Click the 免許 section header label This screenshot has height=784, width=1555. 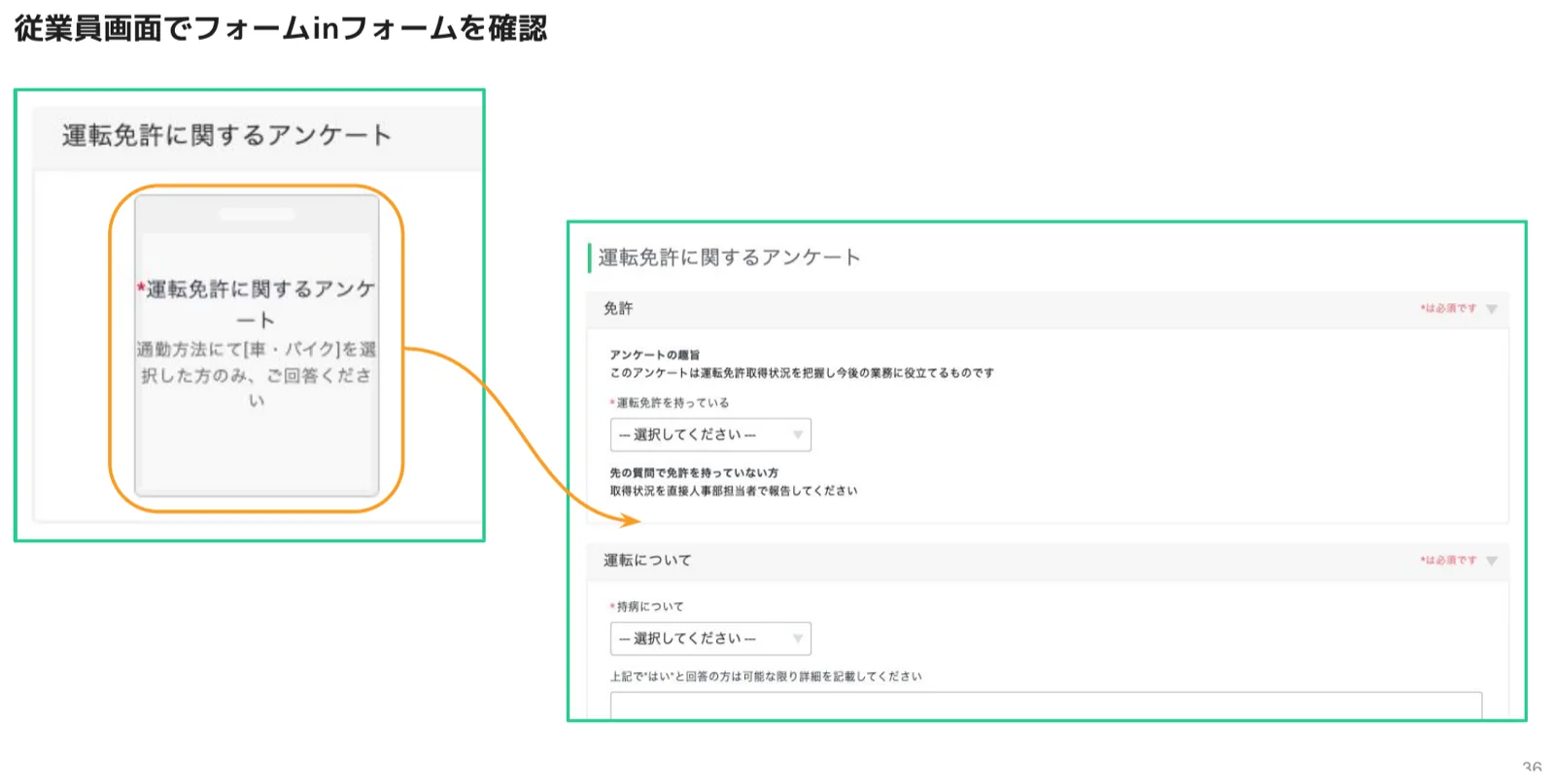coord(618,308)
